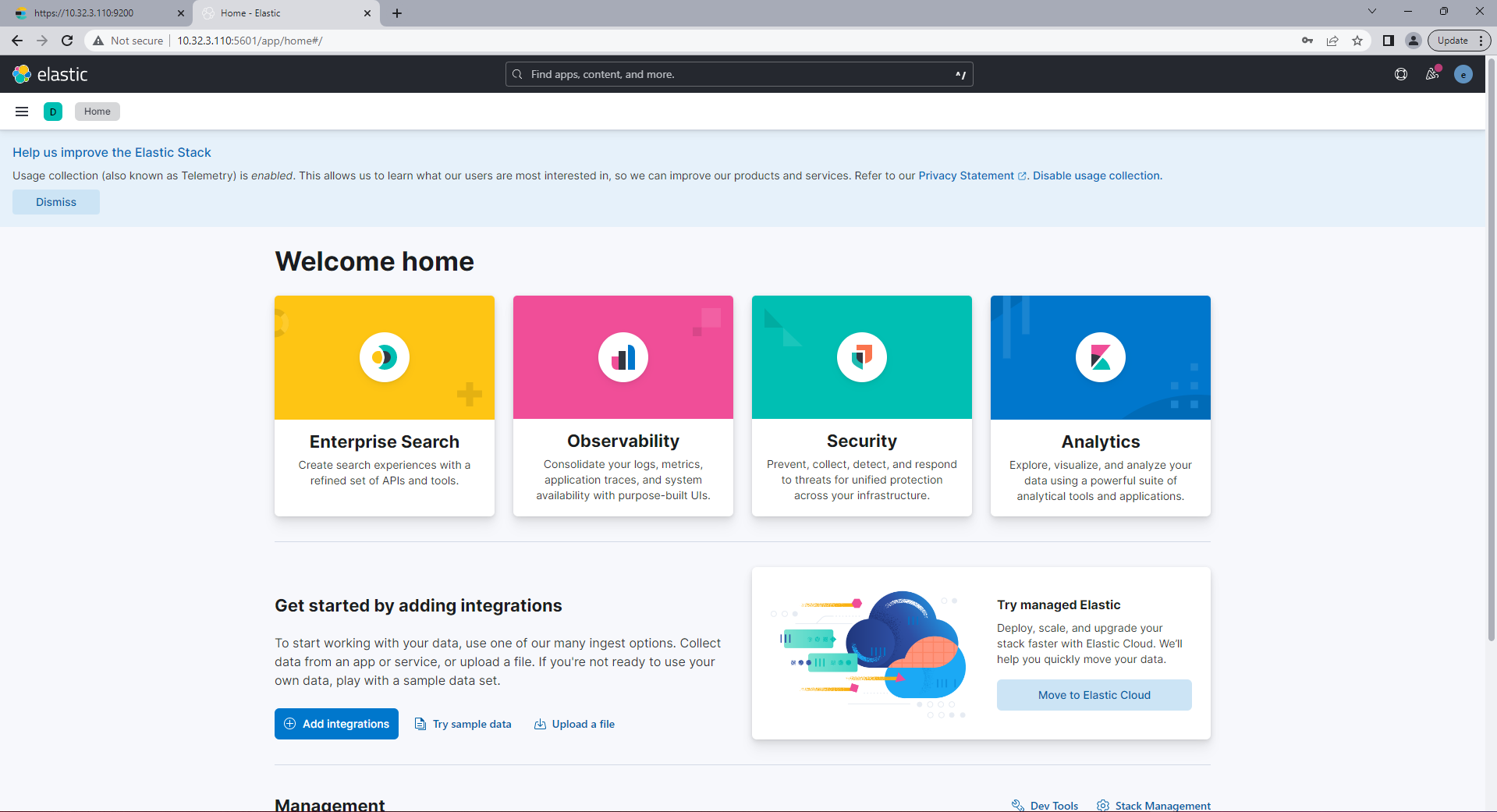Open the Security card title

coord(862,441)
